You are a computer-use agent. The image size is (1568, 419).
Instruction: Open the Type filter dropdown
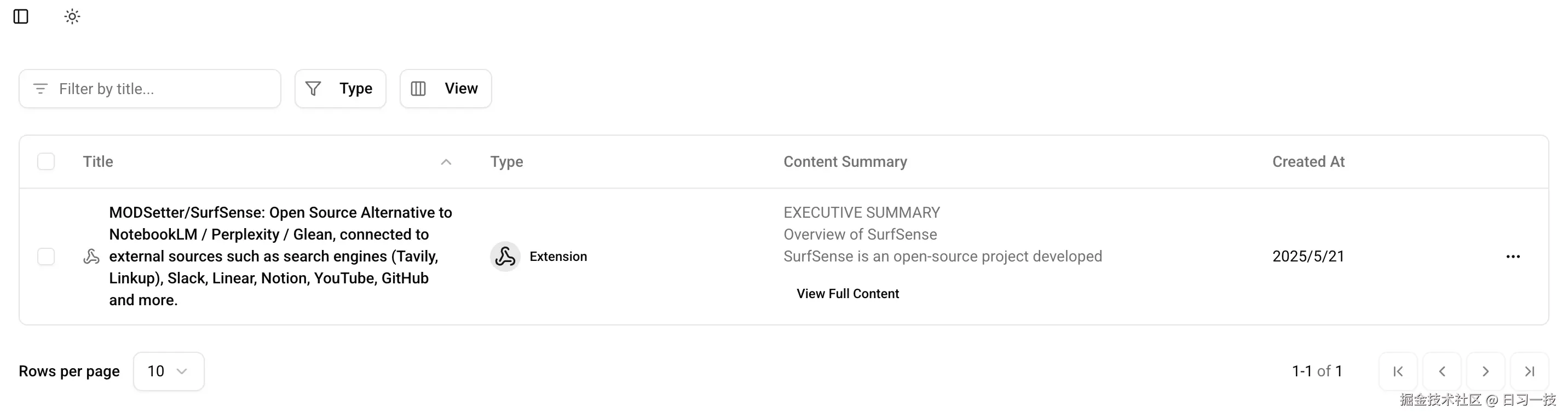tap(340, 88)
